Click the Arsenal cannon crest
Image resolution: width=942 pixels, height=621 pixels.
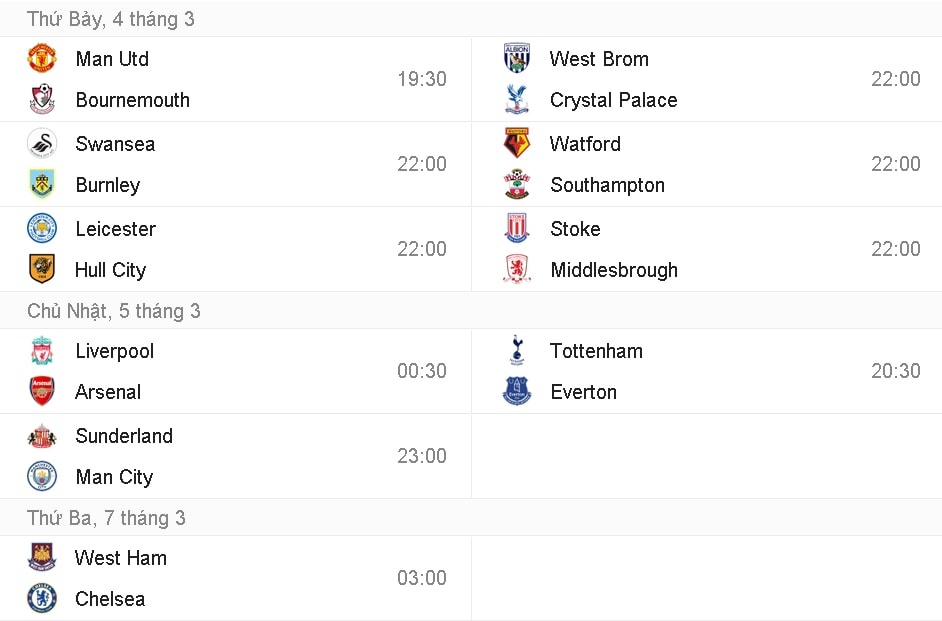point(42,392)
